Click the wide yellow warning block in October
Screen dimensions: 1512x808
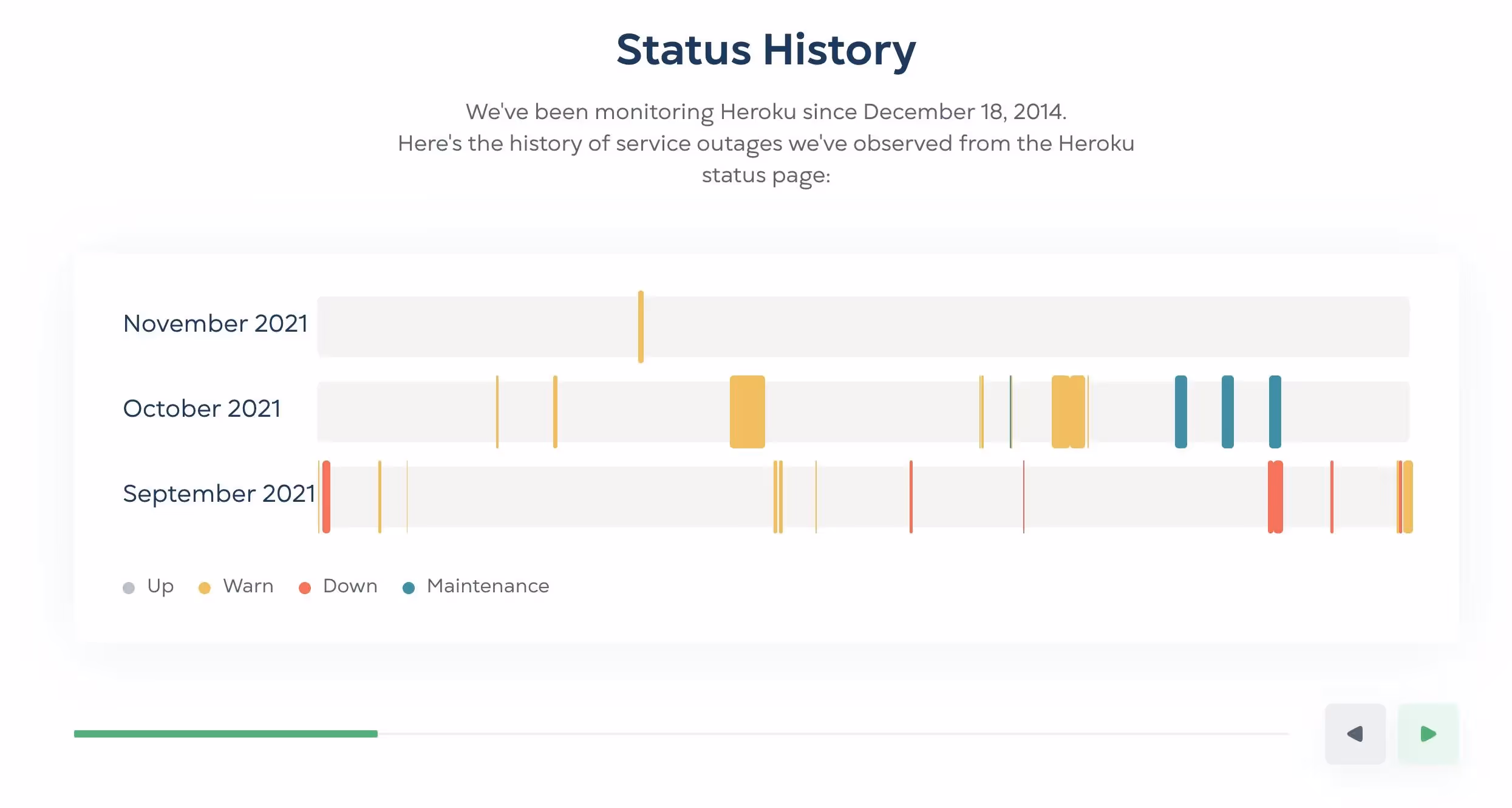click(747, 411)
